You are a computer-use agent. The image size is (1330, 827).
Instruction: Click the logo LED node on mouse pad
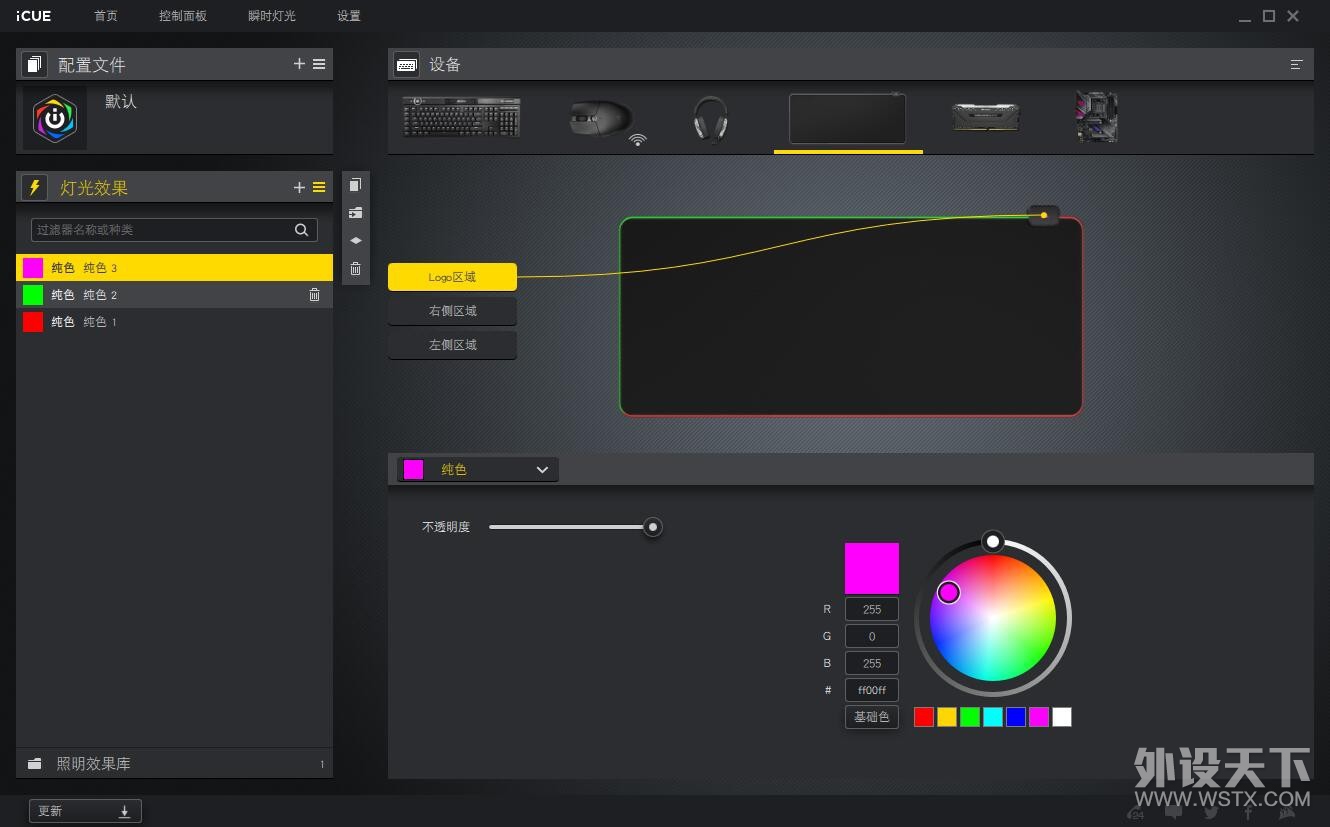(x=1044, y=215)
